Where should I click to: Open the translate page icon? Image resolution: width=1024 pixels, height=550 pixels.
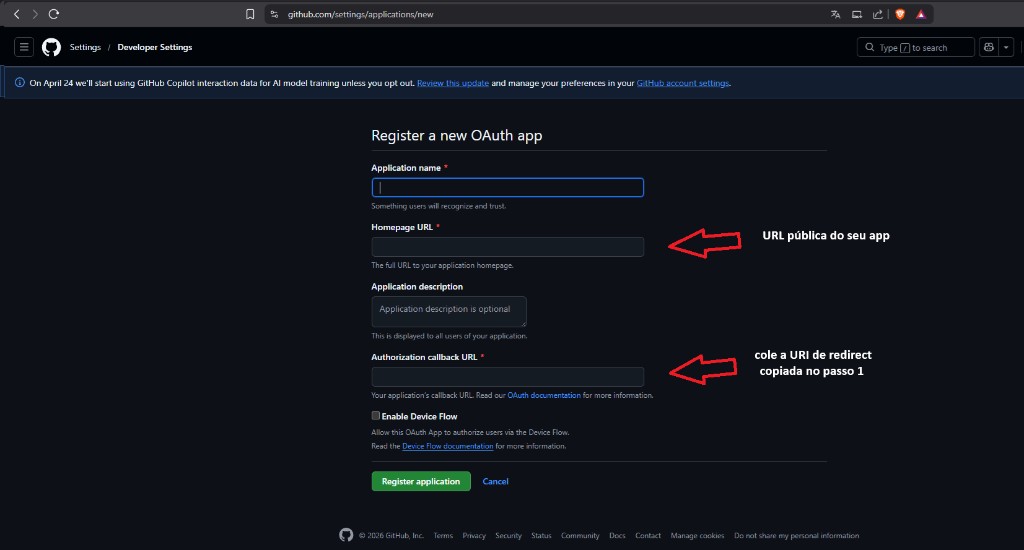[x=835, y=14]
